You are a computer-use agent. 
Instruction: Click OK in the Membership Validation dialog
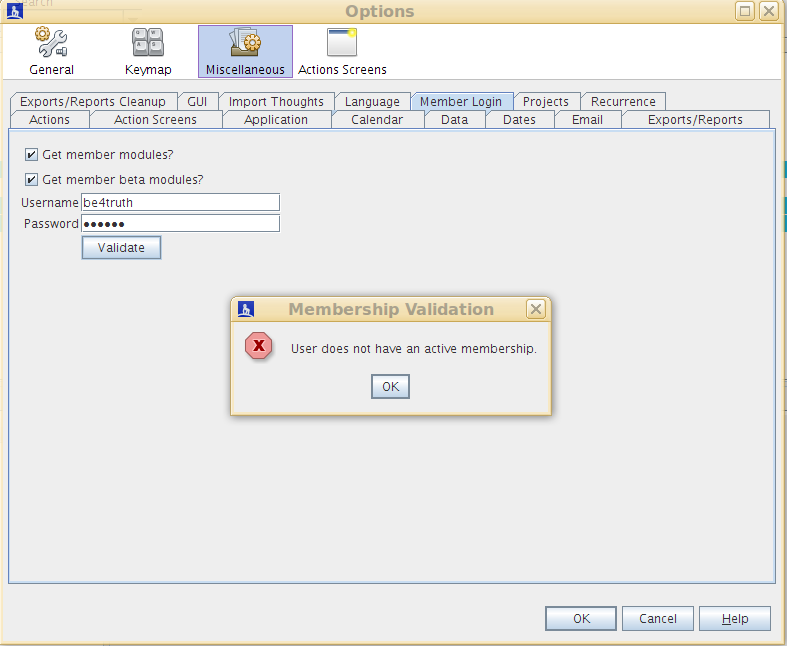click(x=390, y=387)
